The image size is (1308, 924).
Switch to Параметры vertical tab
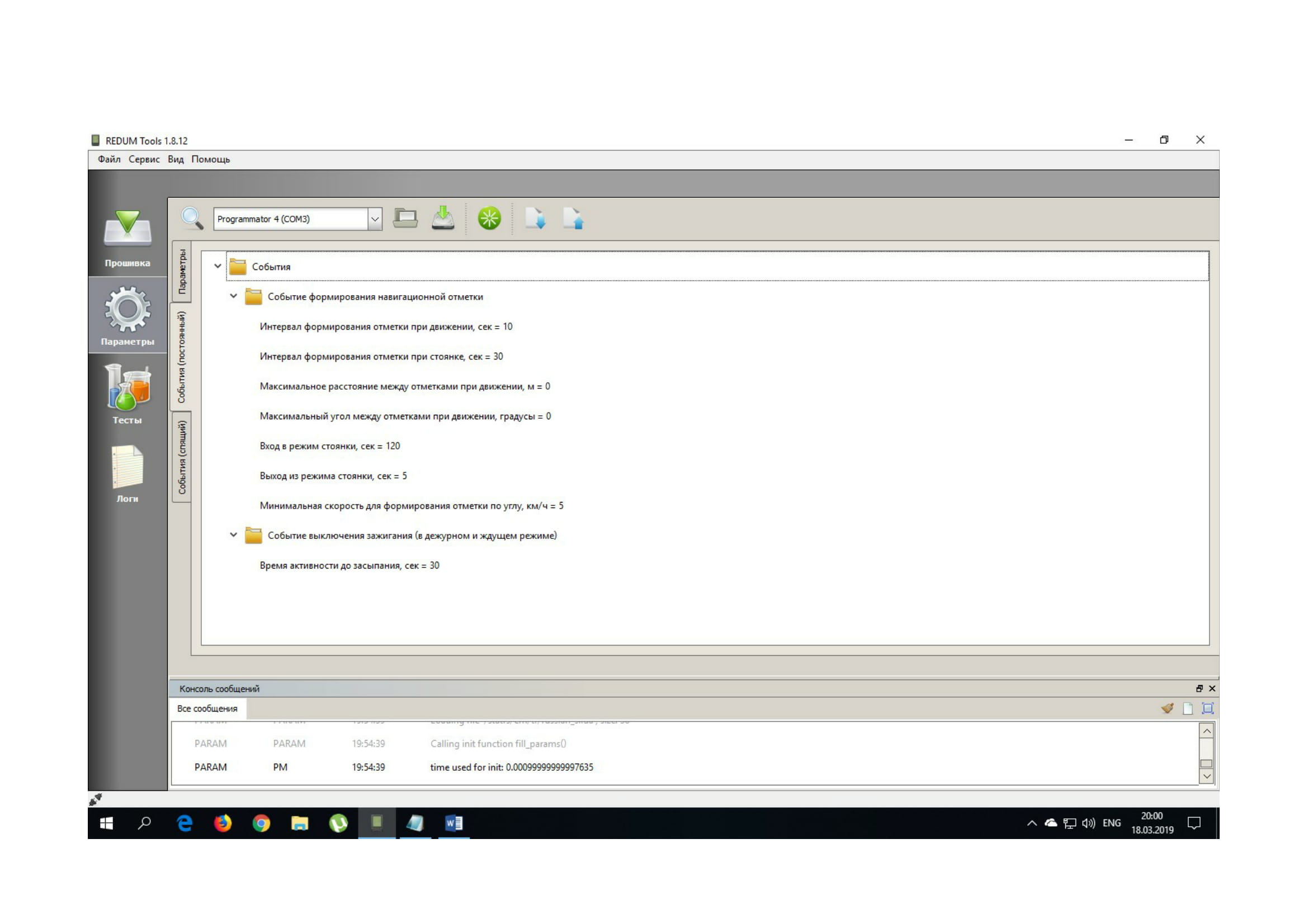pyautogui.click(x=182, y=272)
